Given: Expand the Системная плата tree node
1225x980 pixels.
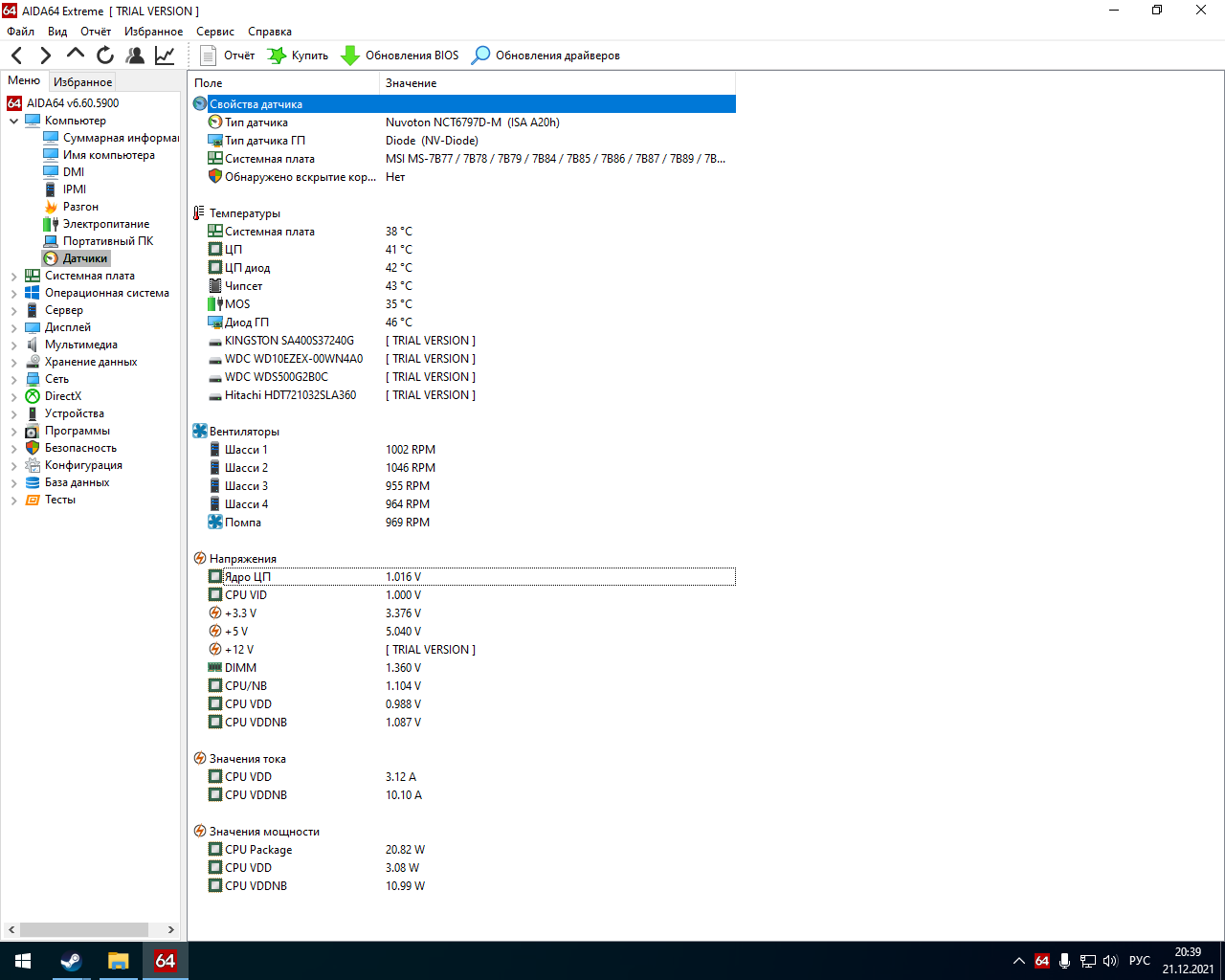Looking at the screenshot, I should pos(13,277).
